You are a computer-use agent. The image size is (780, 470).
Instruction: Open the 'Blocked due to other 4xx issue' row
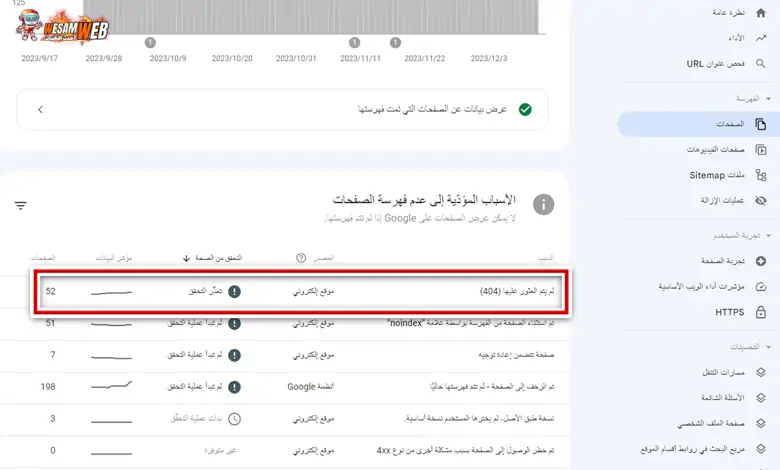click(x=284, y=451)
